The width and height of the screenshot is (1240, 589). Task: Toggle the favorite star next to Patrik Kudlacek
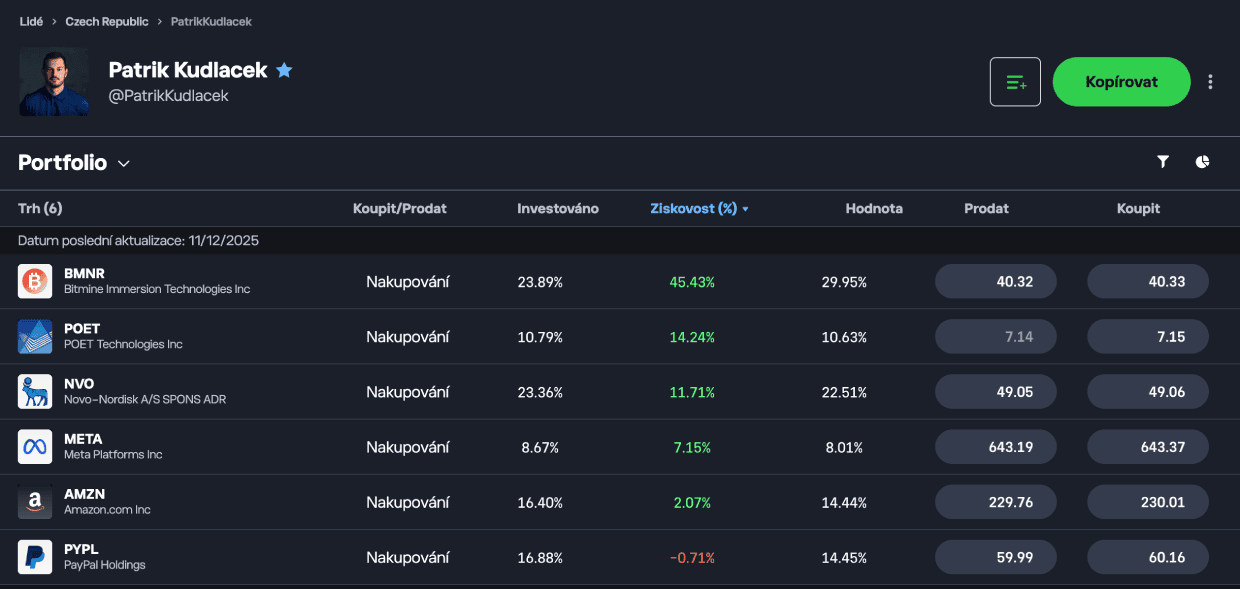pos(284,70)
